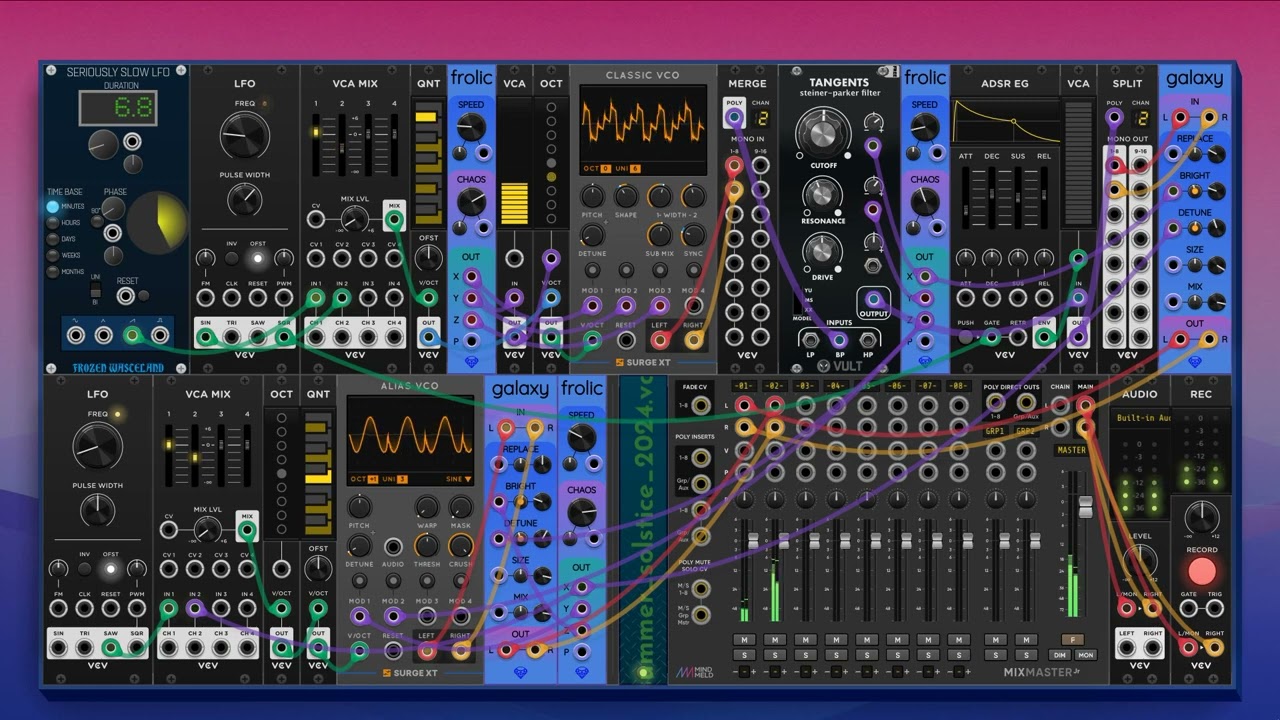
Task: Click the -07- channel label on MixMaster
Action: [x=928, y=386]
